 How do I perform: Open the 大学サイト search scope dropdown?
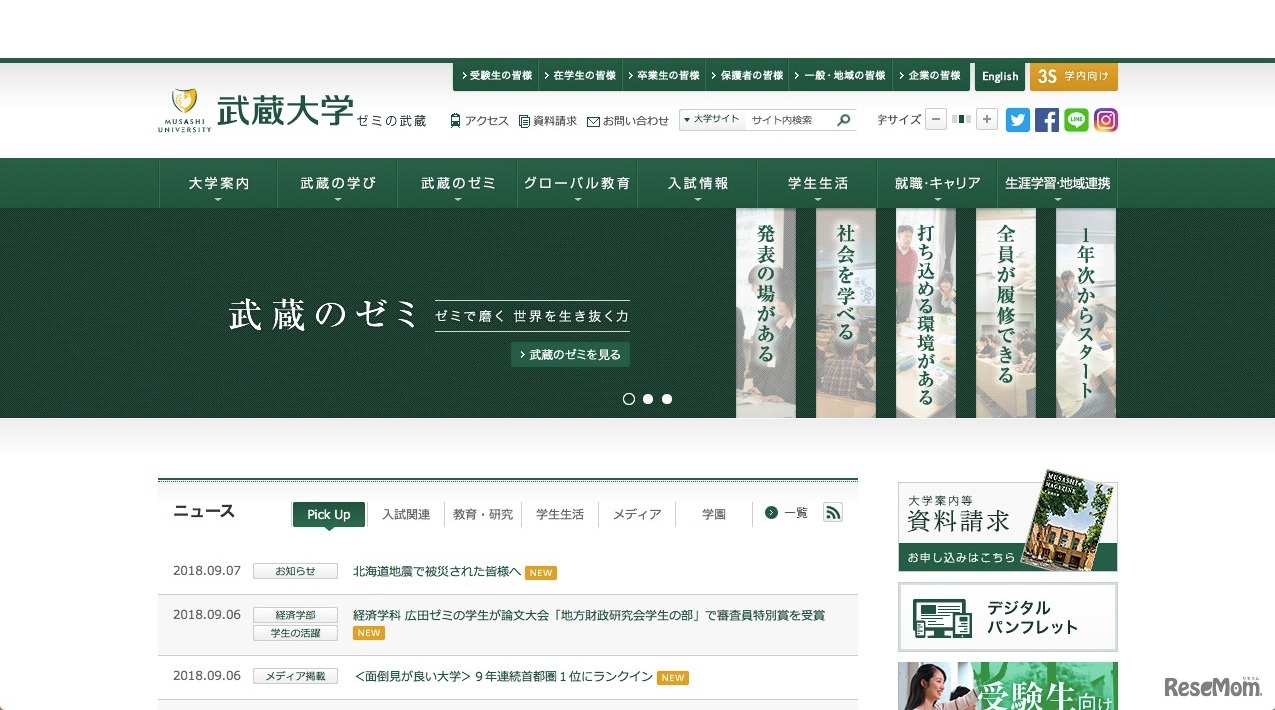(711, 120)
